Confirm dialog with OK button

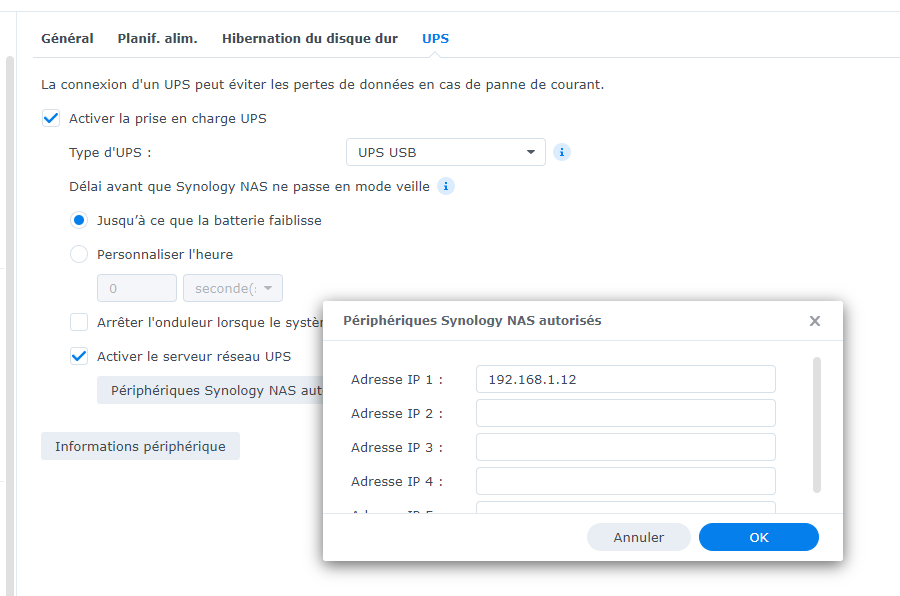coord(758,537)
